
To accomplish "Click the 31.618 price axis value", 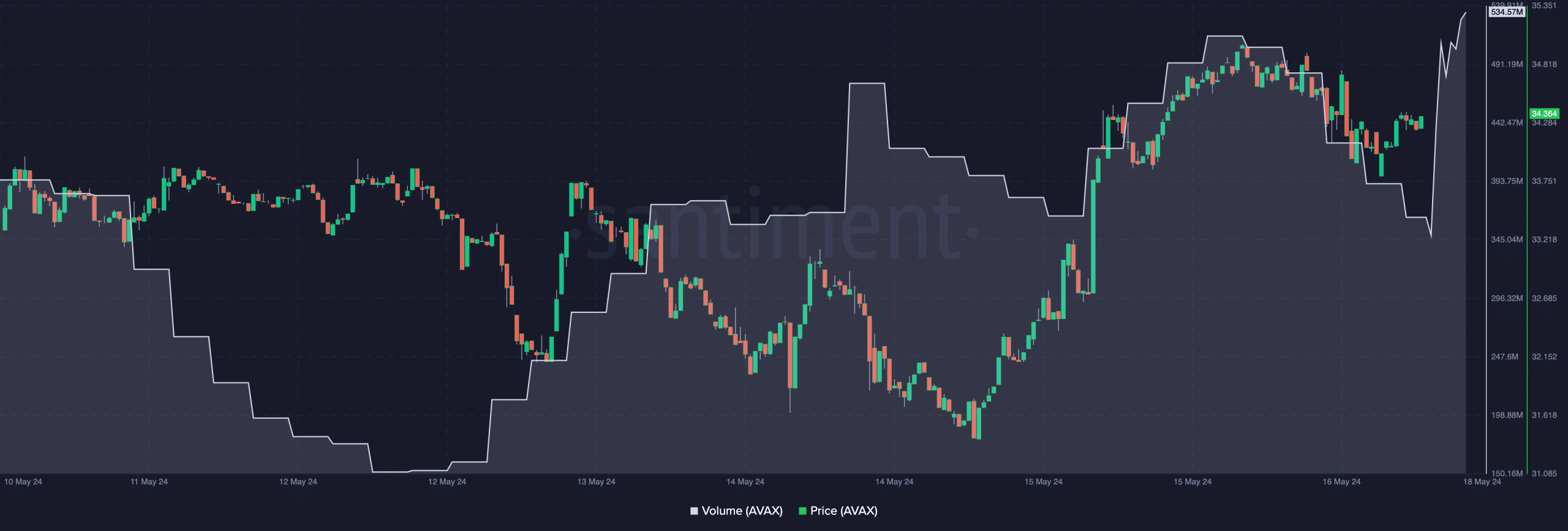I will [1544, 415].
